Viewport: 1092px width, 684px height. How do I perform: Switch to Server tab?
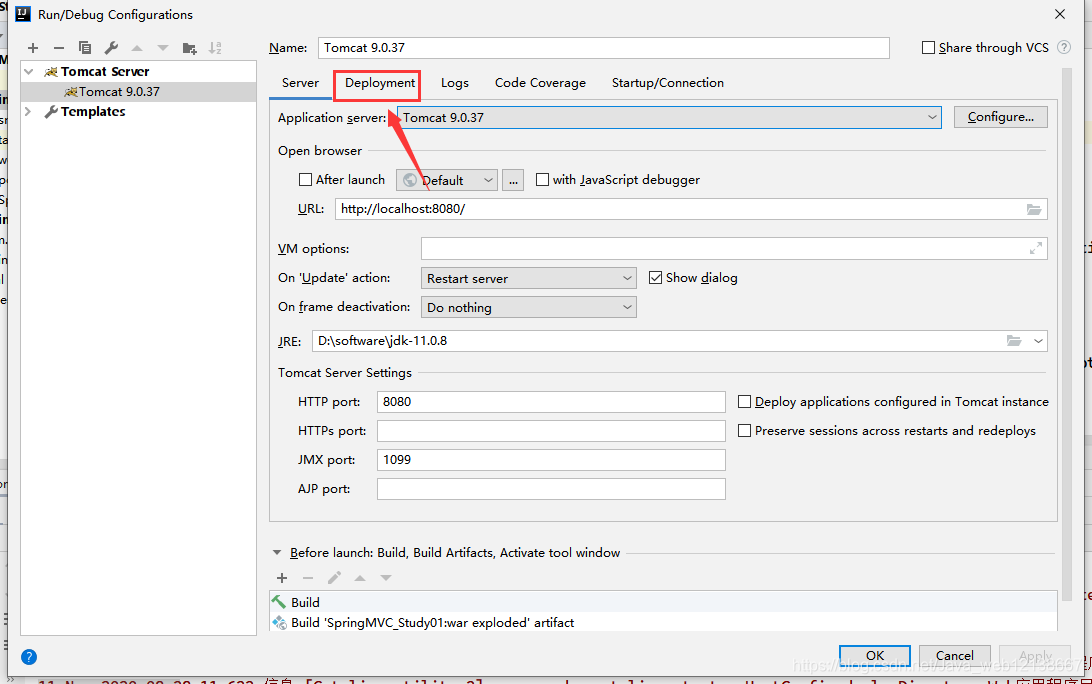[300, 83]
